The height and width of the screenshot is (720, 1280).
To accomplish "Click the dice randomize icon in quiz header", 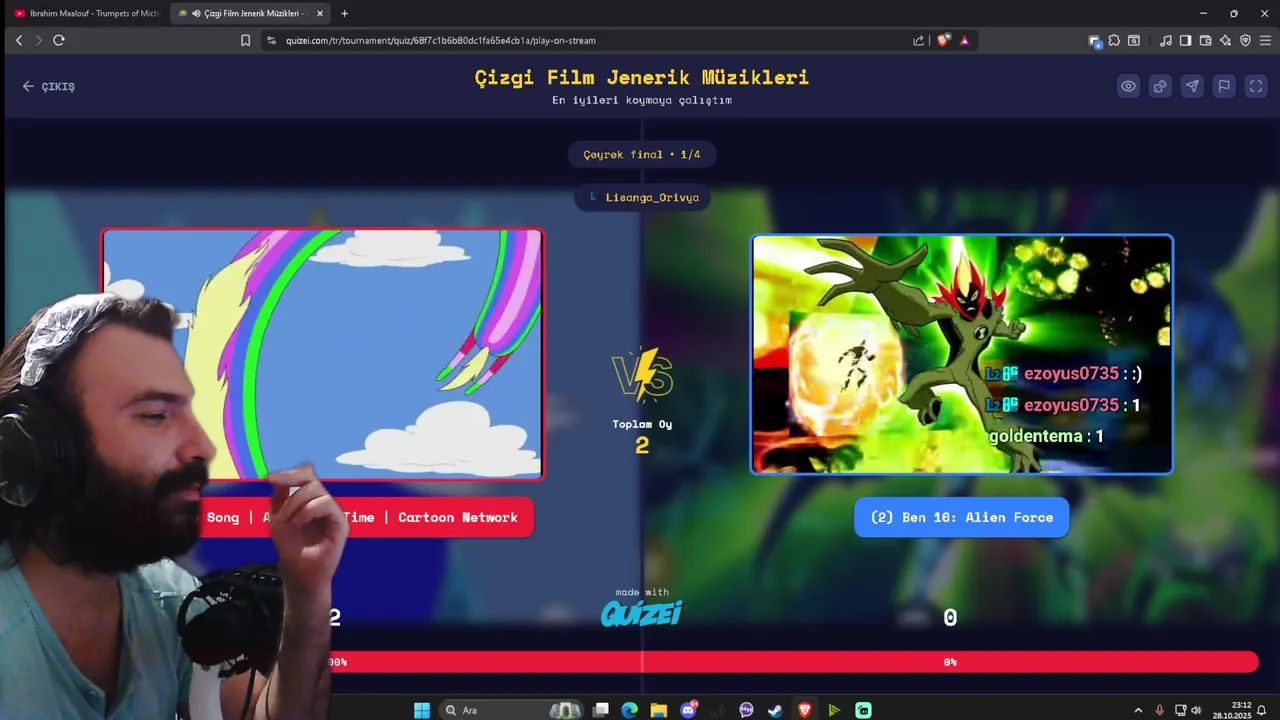I will pyautogui.click(x=1160, y=86).
